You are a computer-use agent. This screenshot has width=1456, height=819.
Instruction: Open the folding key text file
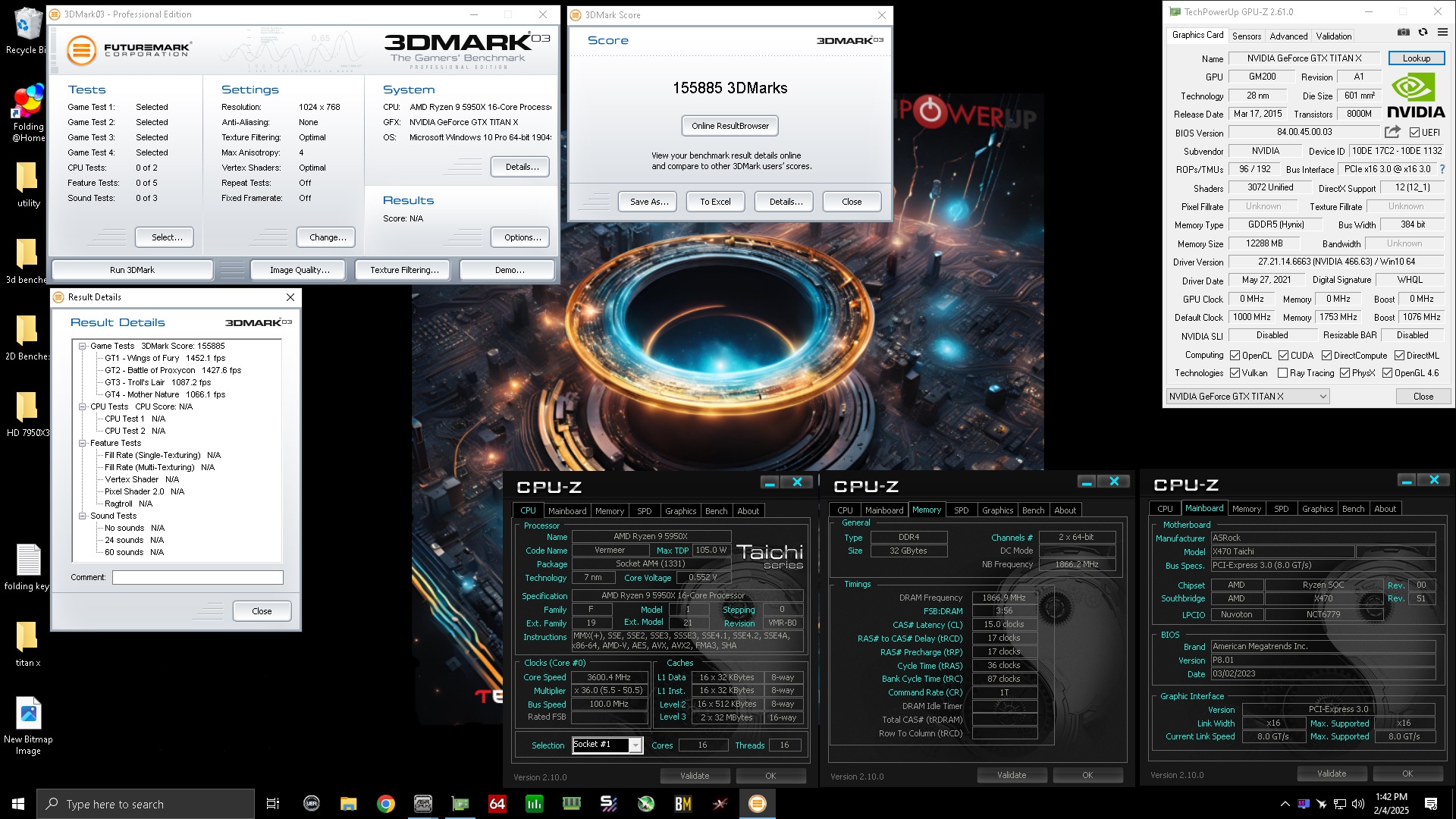(x=27, y=567)
